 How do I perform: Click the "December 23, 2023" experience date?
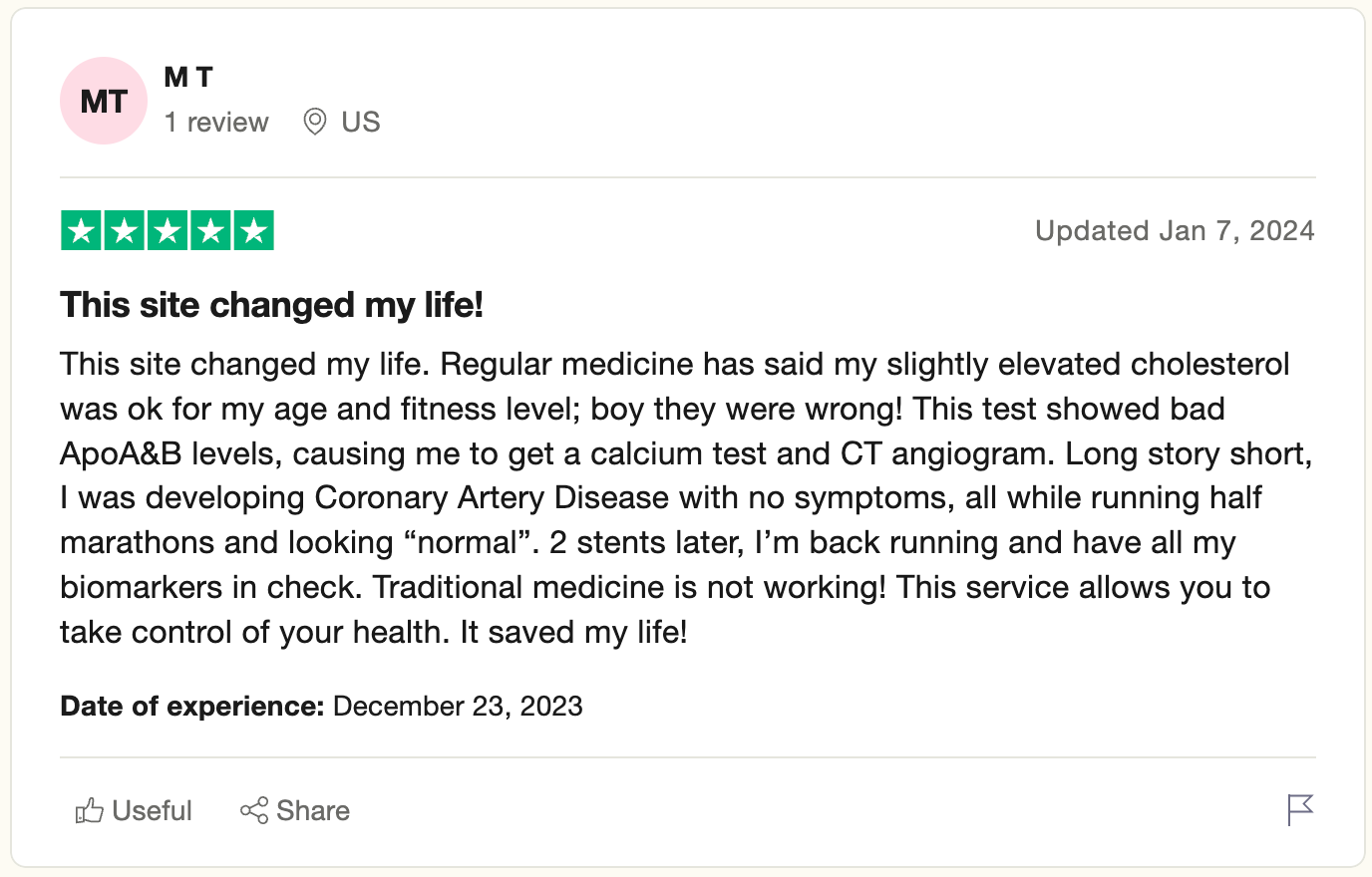coord(458,706)
